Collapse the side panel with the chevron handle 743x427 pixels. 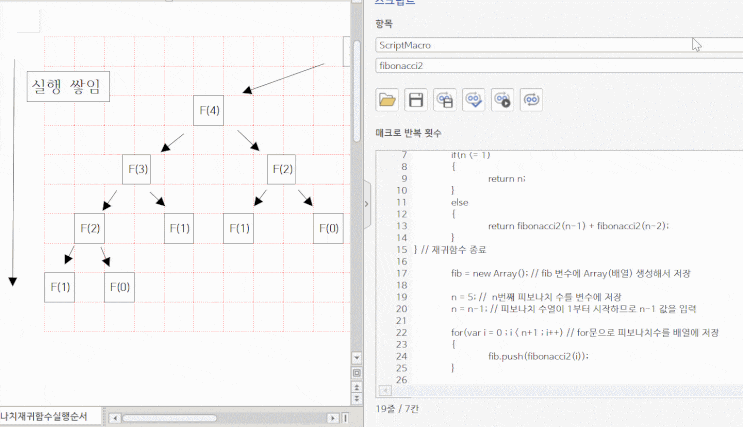tap(367, 204)
